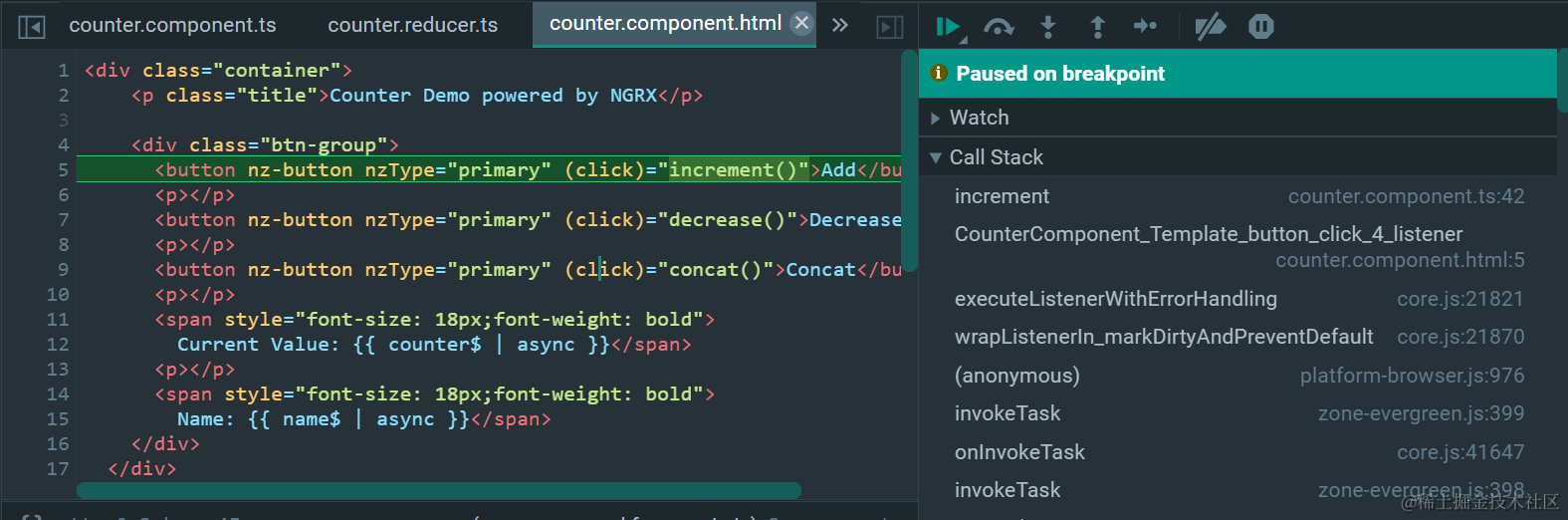Close the counter.component.html tab

[801, 23]
